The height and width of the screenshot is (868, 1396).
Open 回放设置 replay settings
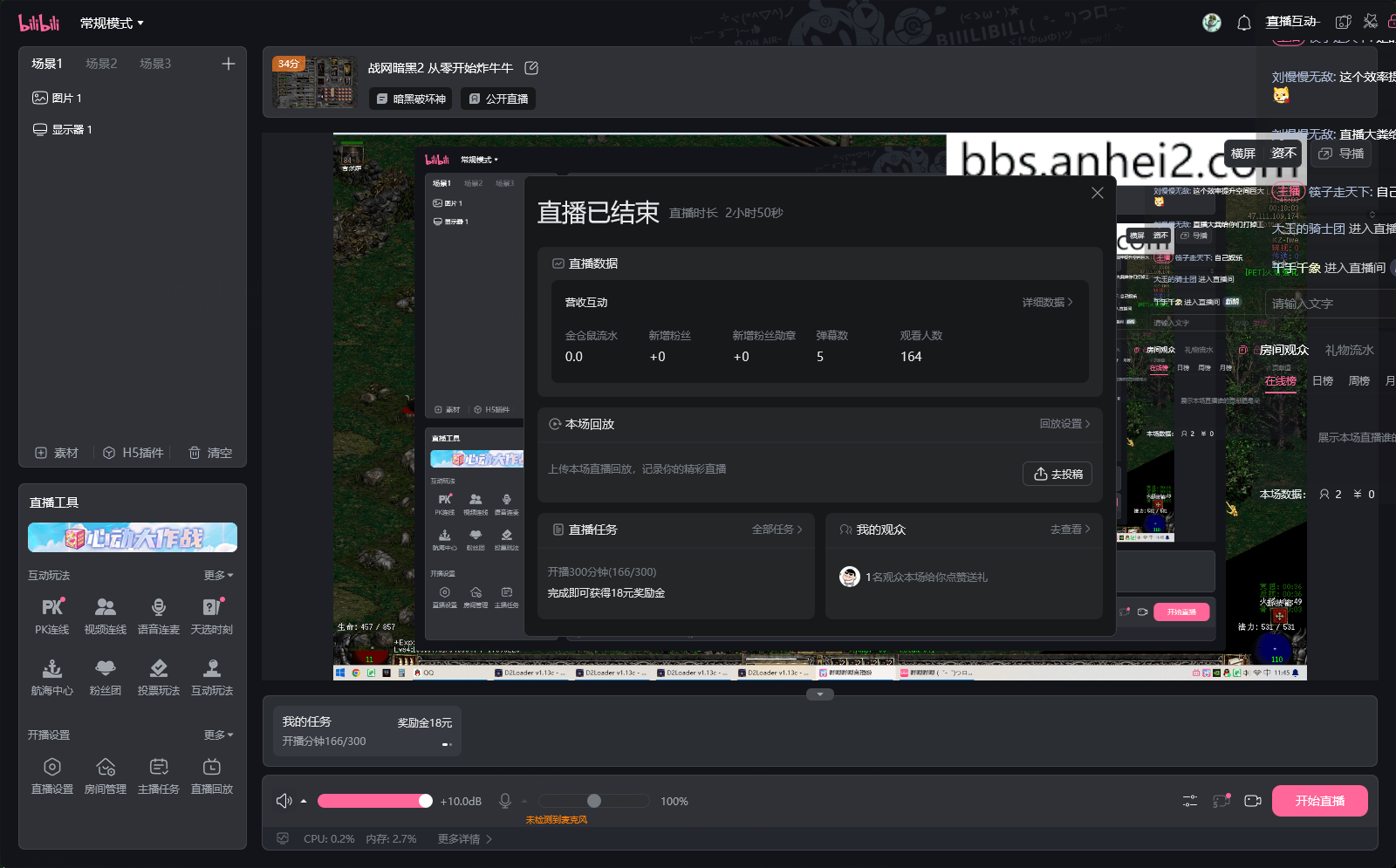coord(1065,424)
